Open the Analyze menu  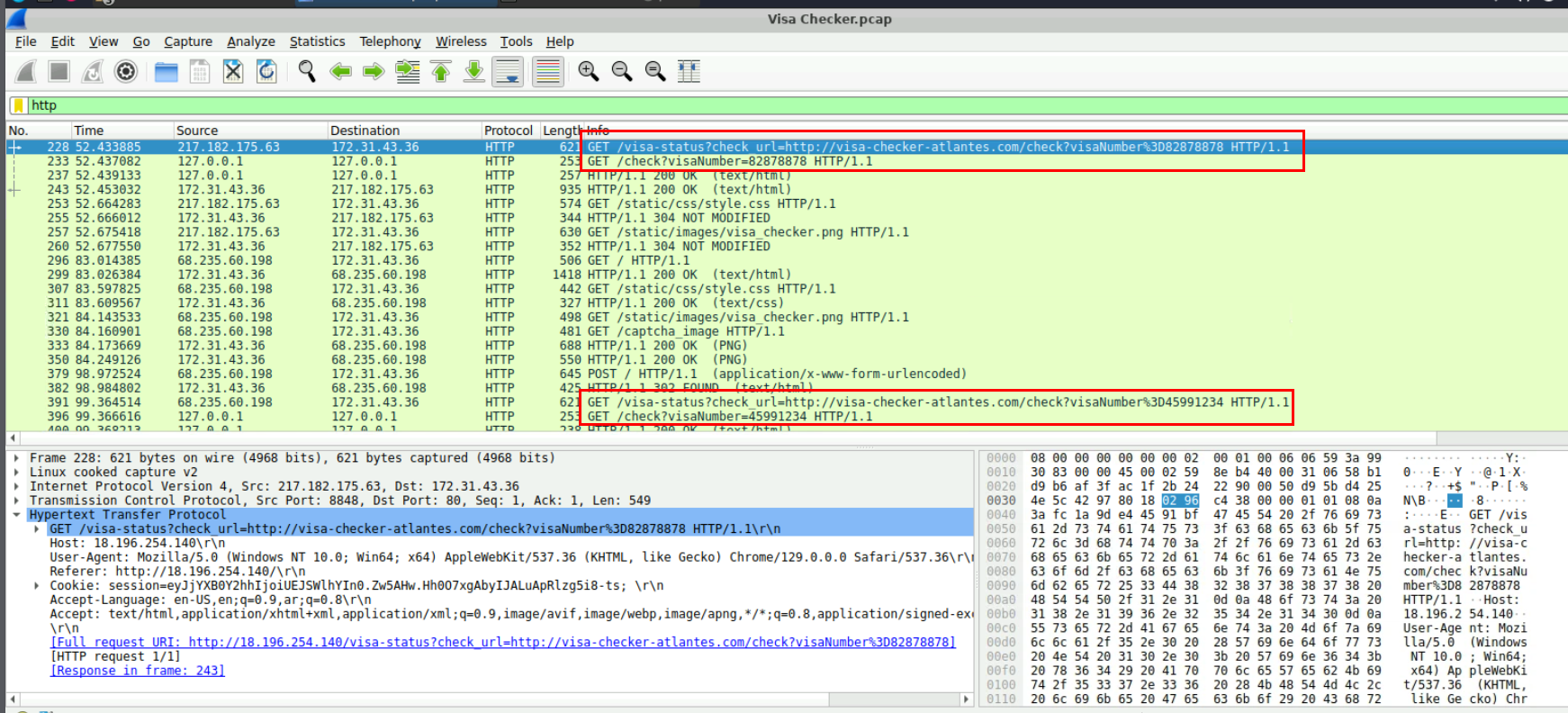(251, 41)
